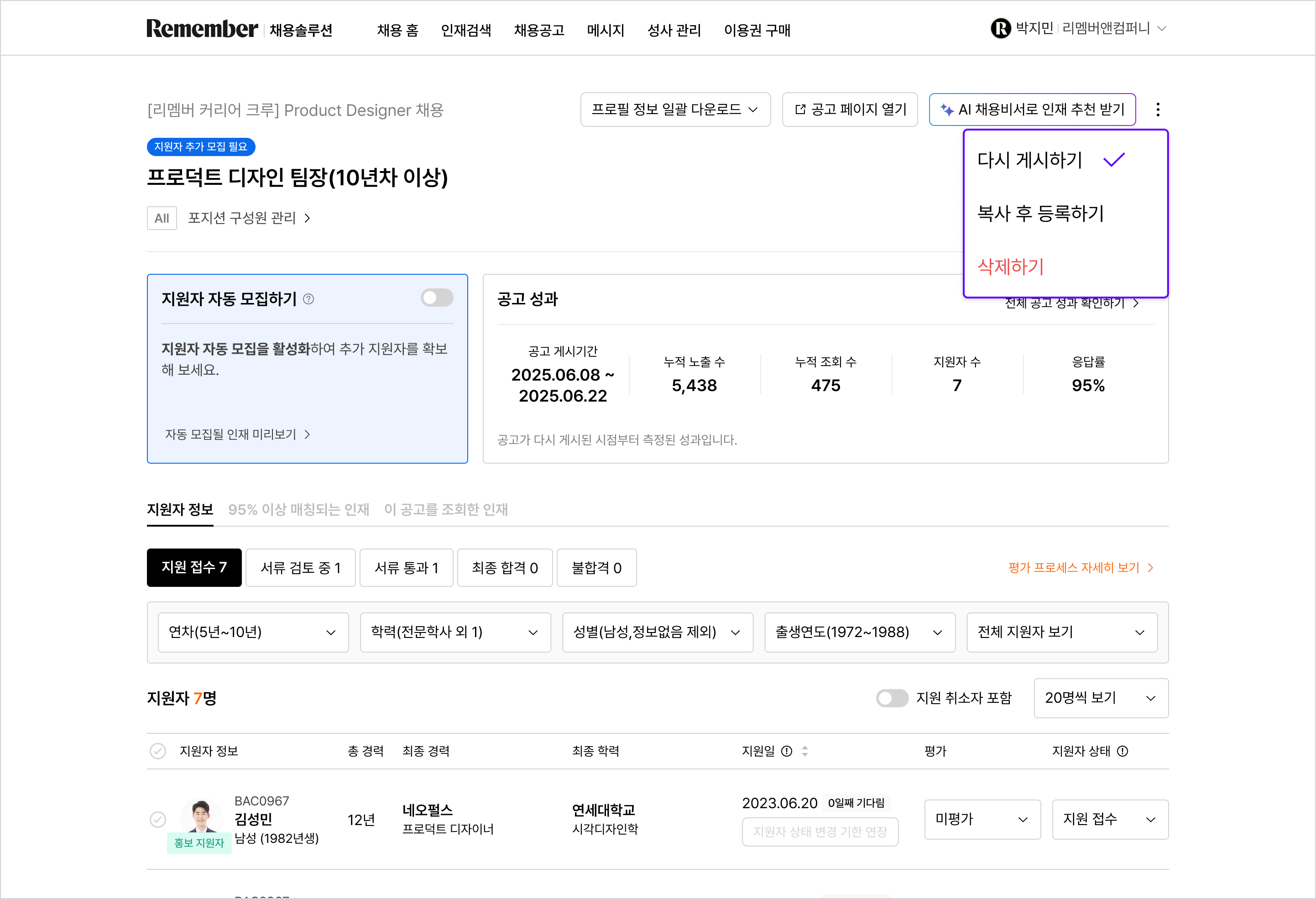This screenshot has height=899, width=1316.
Task: Click the 지원자 상태 변경 기한 연장 button
Action: [x=820, y=832]
